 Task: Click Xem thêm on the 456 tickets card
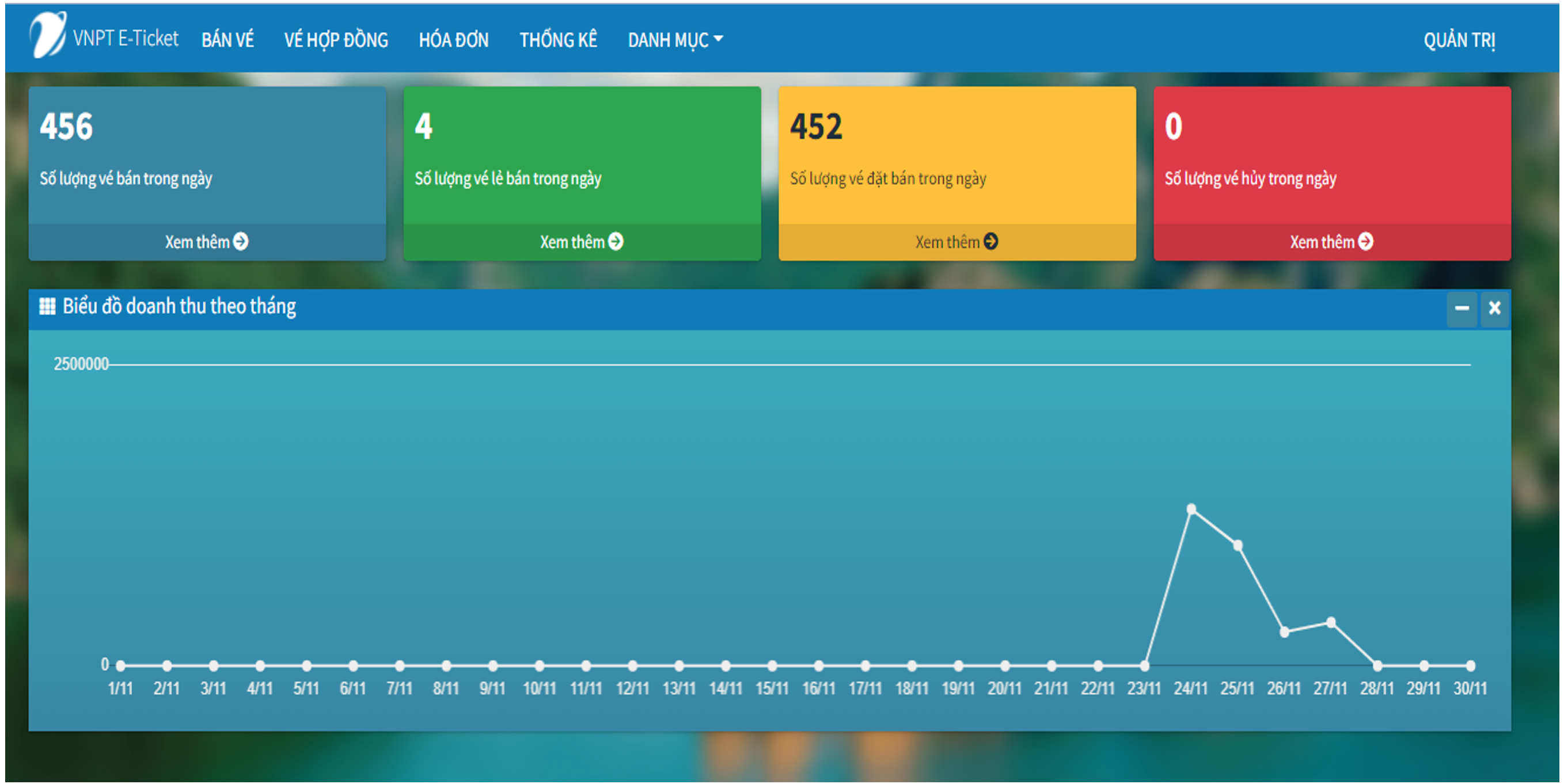coord(198,242)
